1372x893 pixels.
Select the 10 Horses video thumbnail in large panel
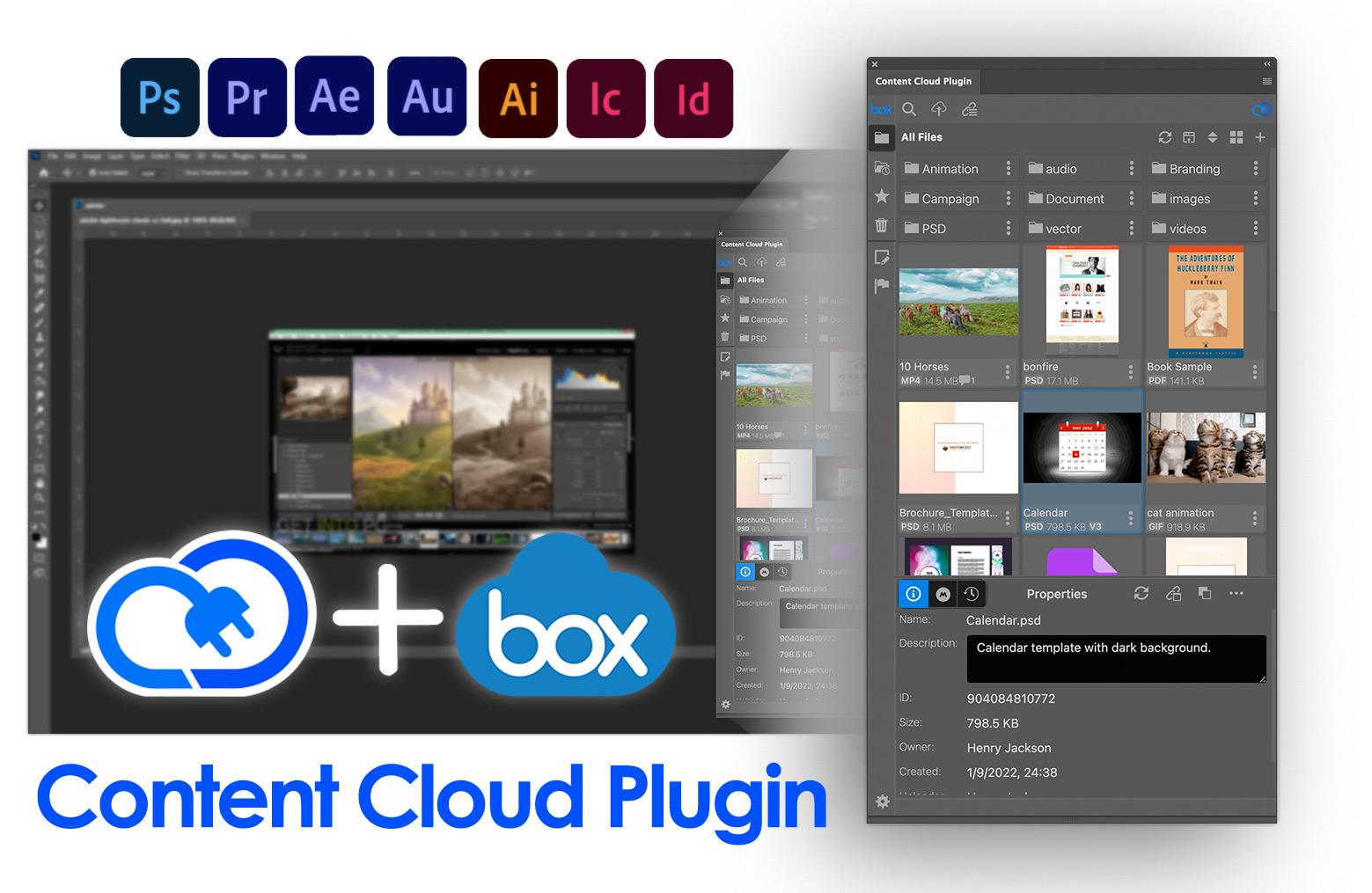coord(958,302)
